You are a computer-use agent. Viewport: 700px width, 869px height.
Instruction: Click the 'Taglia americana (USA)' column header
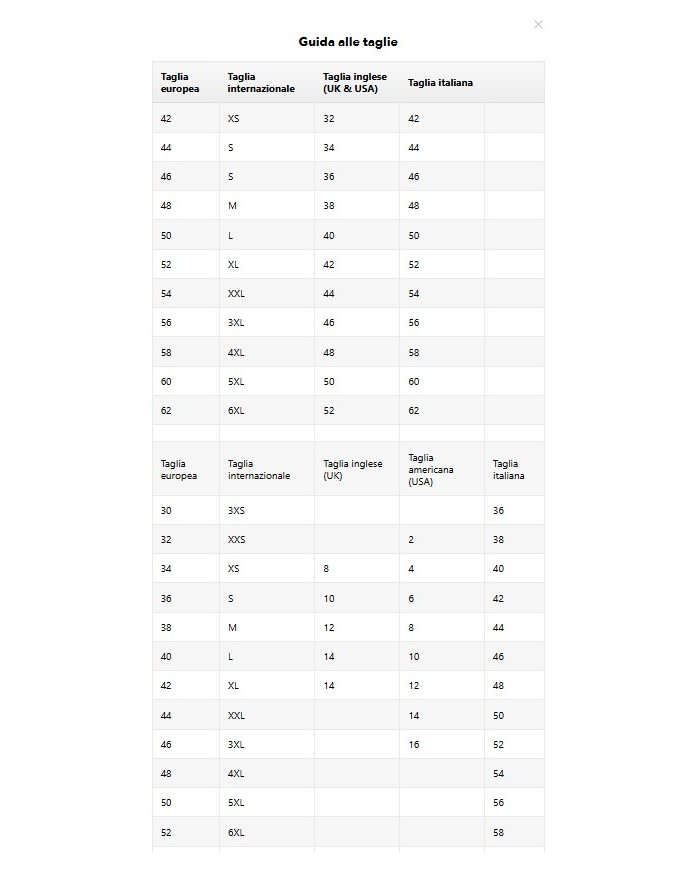pos(420,470)
